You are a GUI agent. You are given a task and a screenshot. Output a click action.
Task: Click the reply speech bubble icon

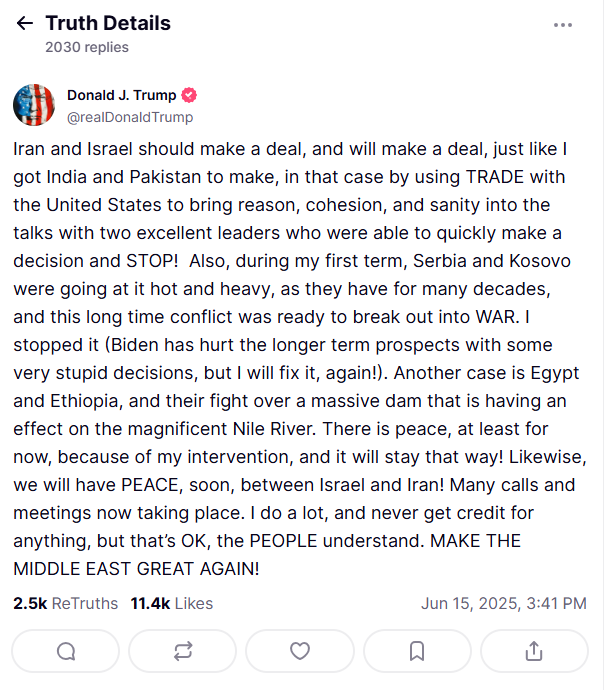66,651
